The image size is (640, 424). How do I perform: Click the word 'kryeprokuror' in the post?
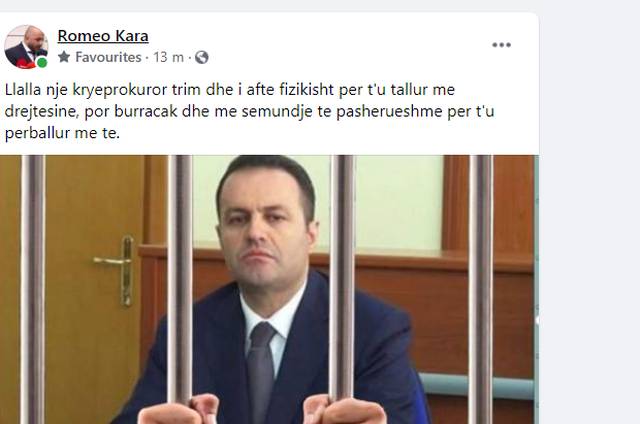coord(119,90)
